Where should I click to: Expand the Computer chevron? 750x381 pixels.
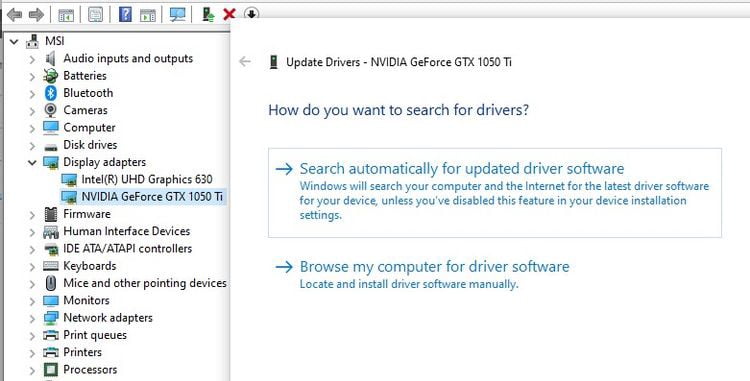(32, 128)
